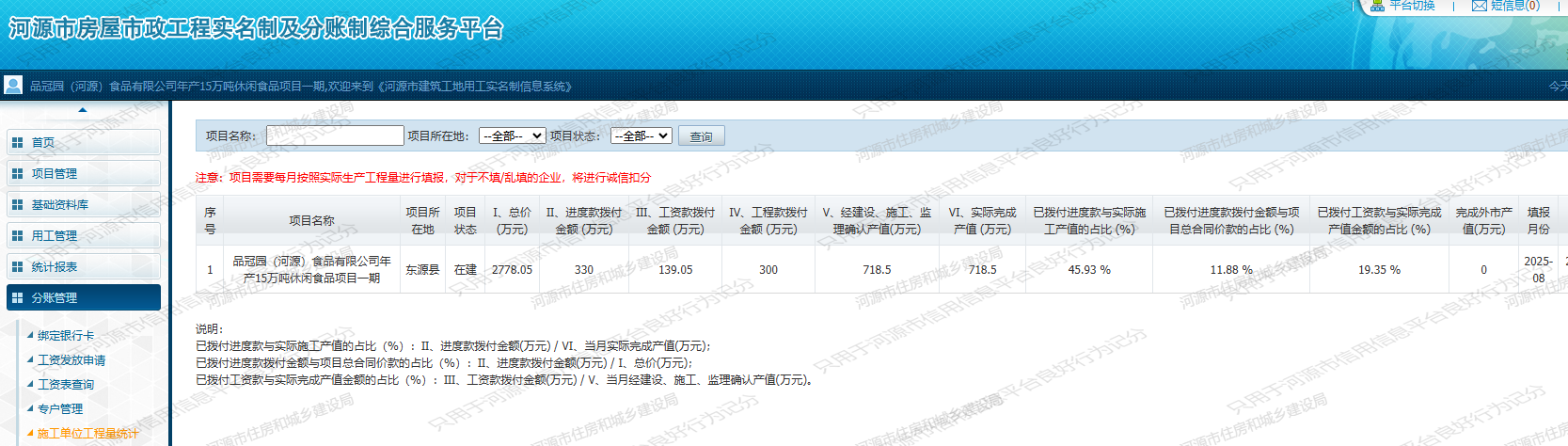The width and height of the screenshot is (1568, 446).
Task: Open the 专户管理 submenu item
Action: coord(60,408)
